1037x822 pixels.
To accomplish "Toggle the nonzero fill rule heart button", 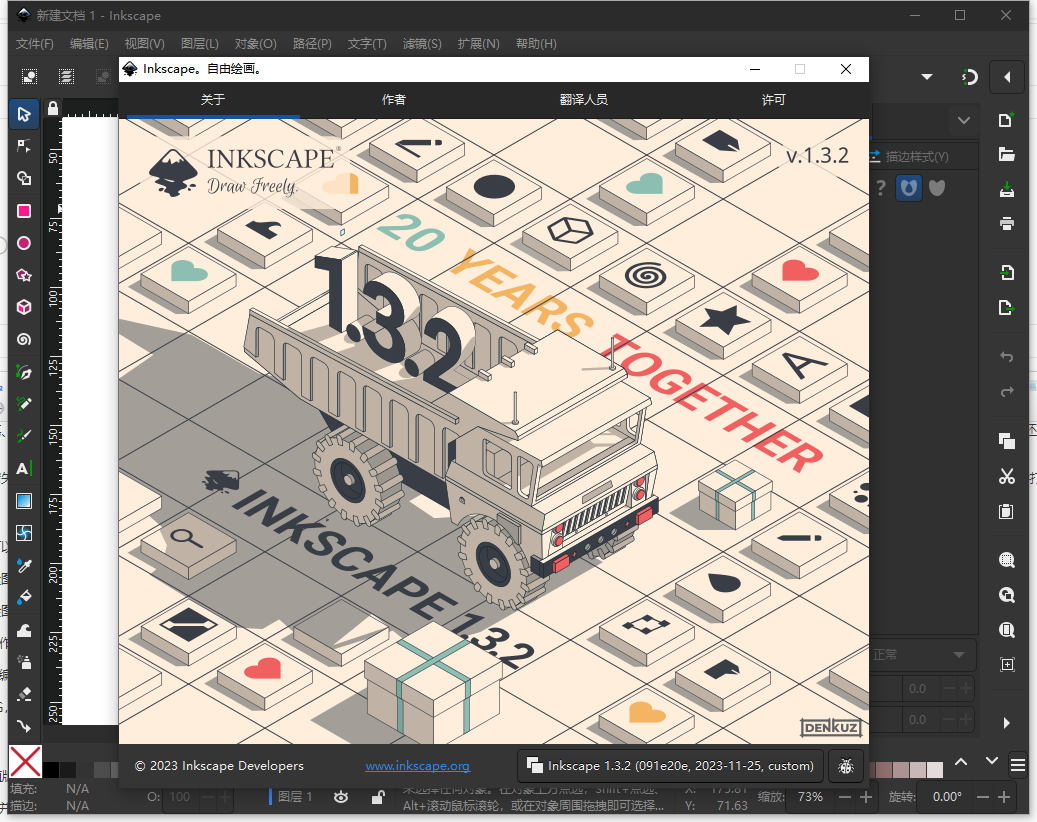I will [937, 188].
